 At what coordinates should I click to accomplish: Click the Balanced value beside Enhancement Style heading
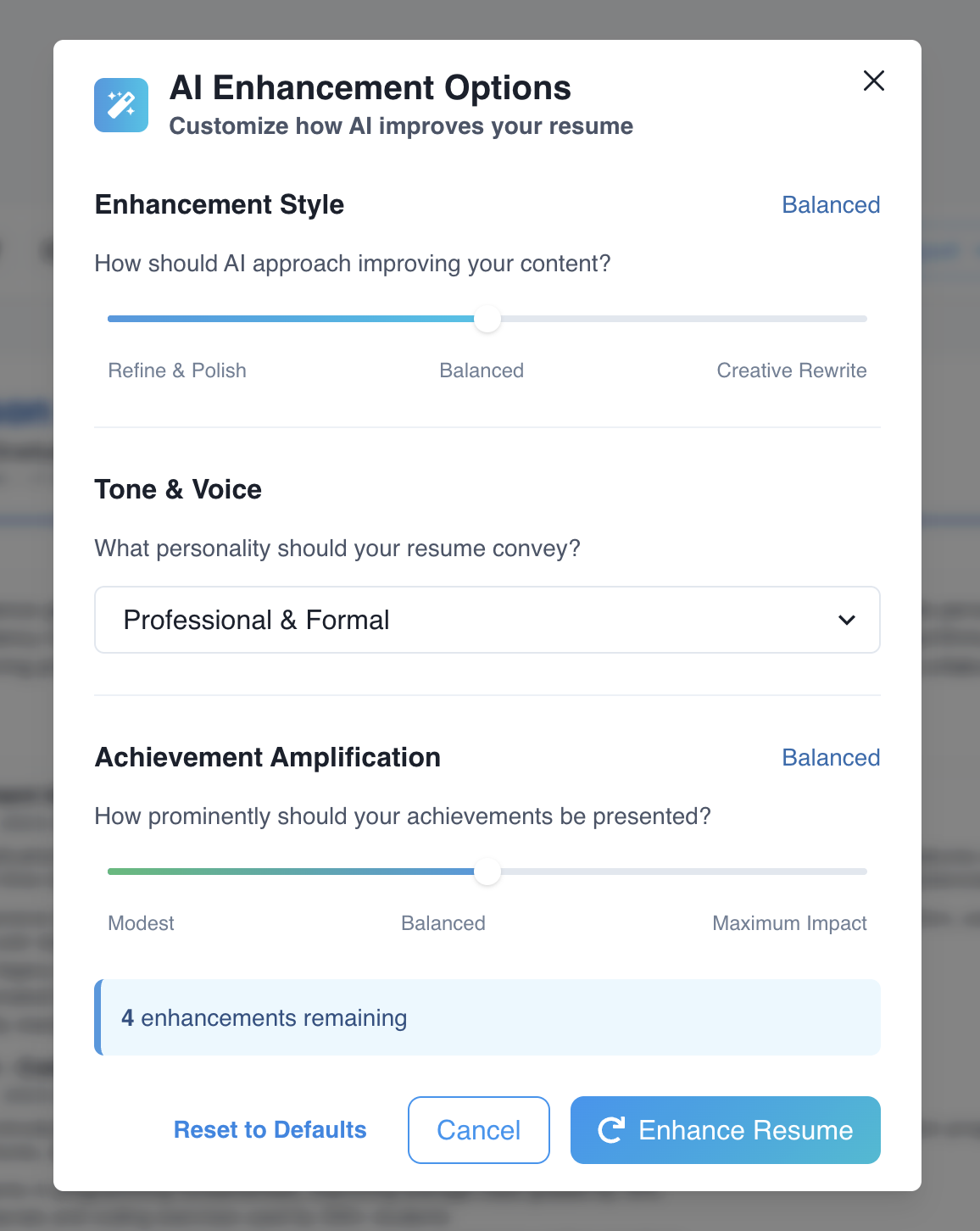point(831,205)
